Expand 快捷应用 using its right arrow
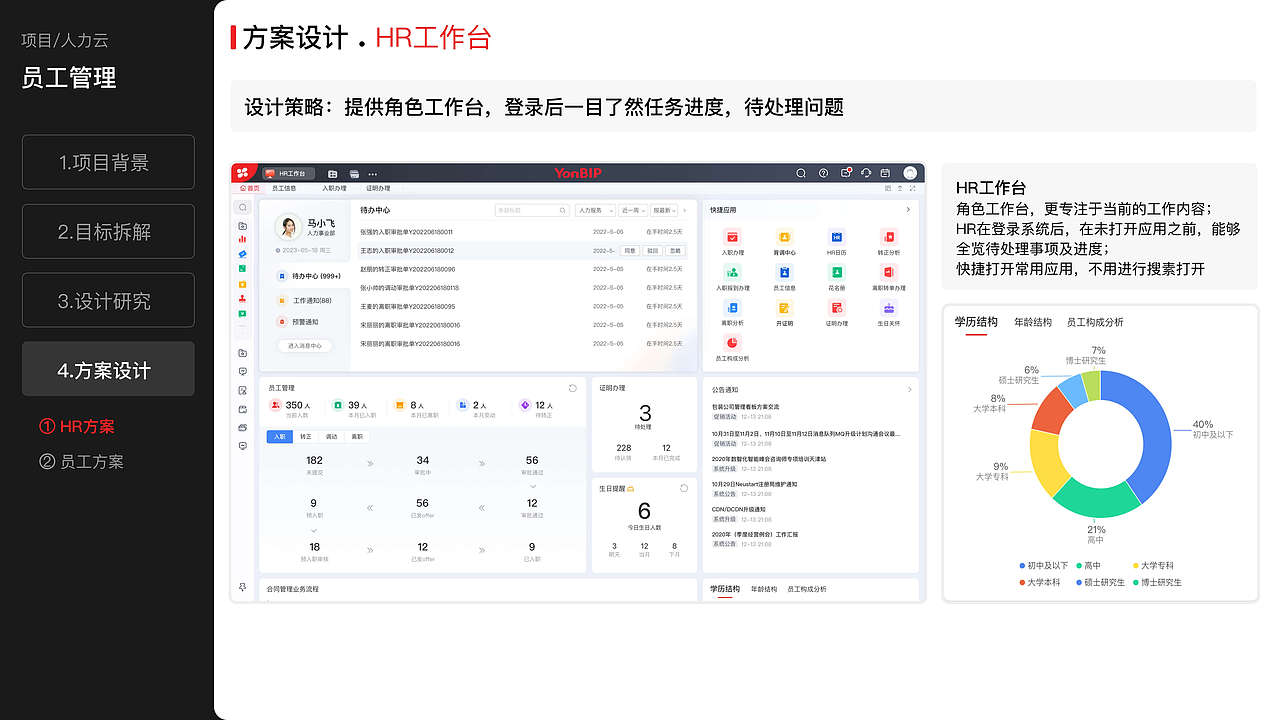The width and height of the screenshot is (1280, 720). [908, 210]
